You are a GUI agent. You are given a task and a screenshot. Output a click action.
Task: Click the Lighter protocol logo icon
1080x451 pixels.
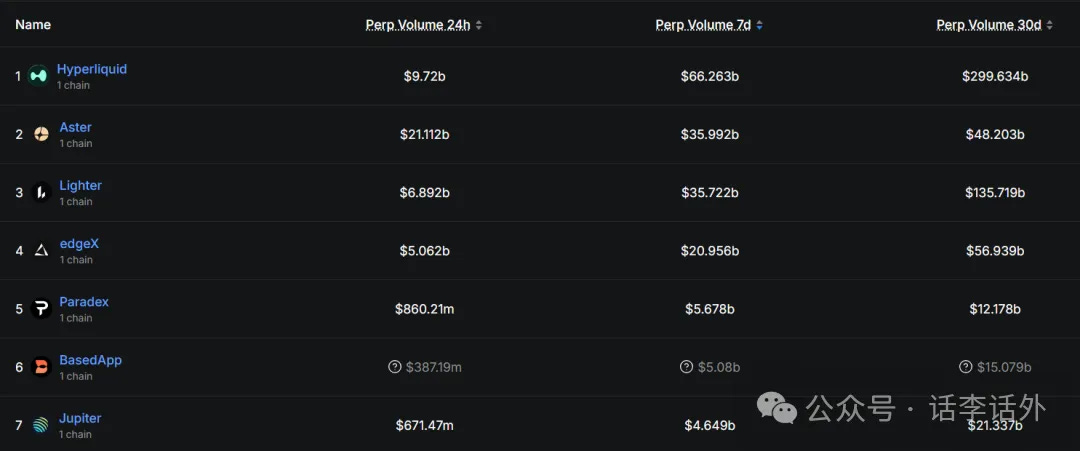pos(41,192)
